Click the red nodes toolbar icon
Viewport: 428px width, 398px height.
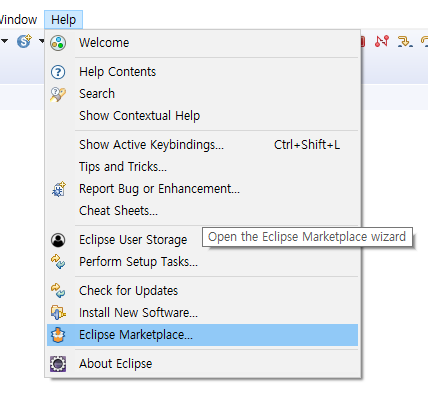tap(382, 41)
